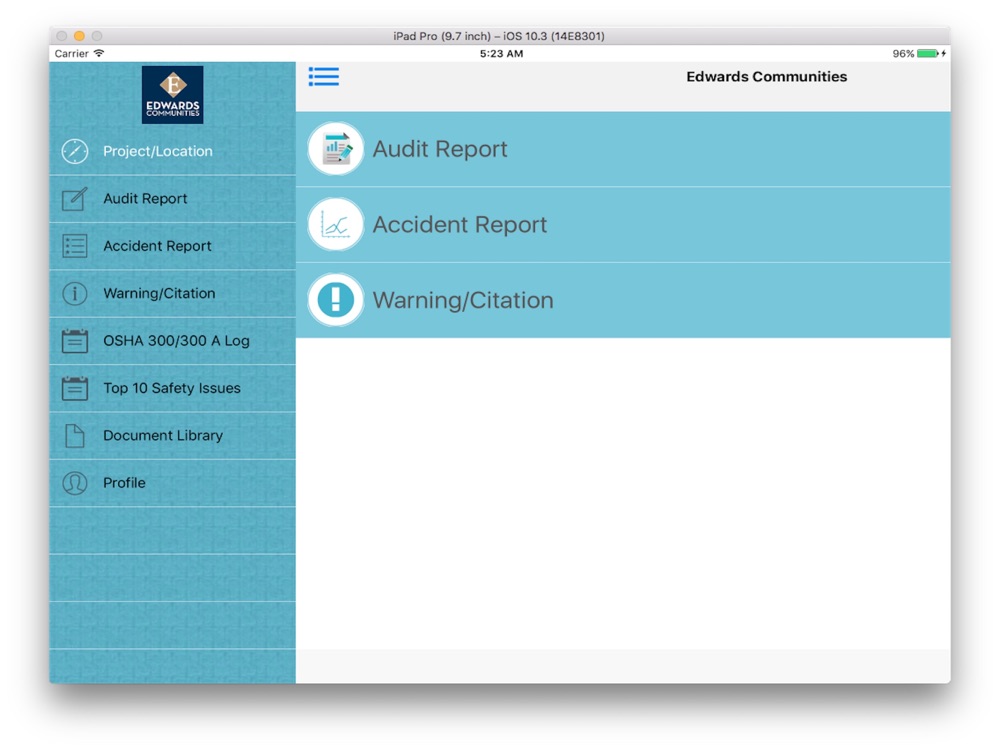Click the Project/Location compass icon
Image resolution: width=1000 pixels, height=750 pixels.
point(75,151)
